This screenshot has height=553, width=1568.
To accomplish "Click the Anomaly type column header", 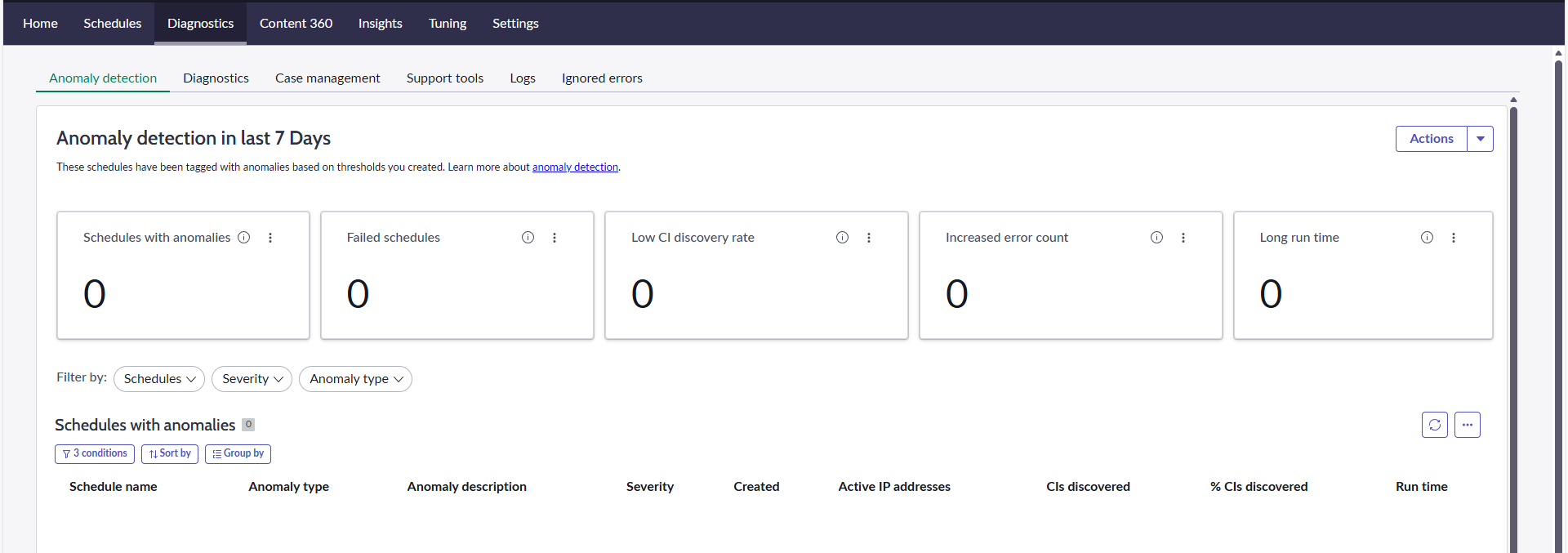I will click(289, 487).
